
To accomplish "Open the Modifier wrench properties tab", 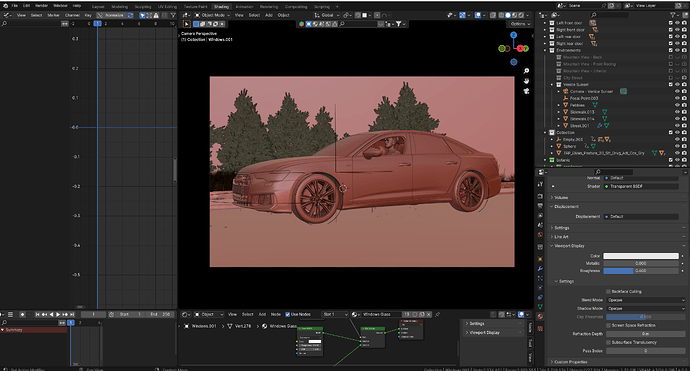I will [x=540, y=269].
